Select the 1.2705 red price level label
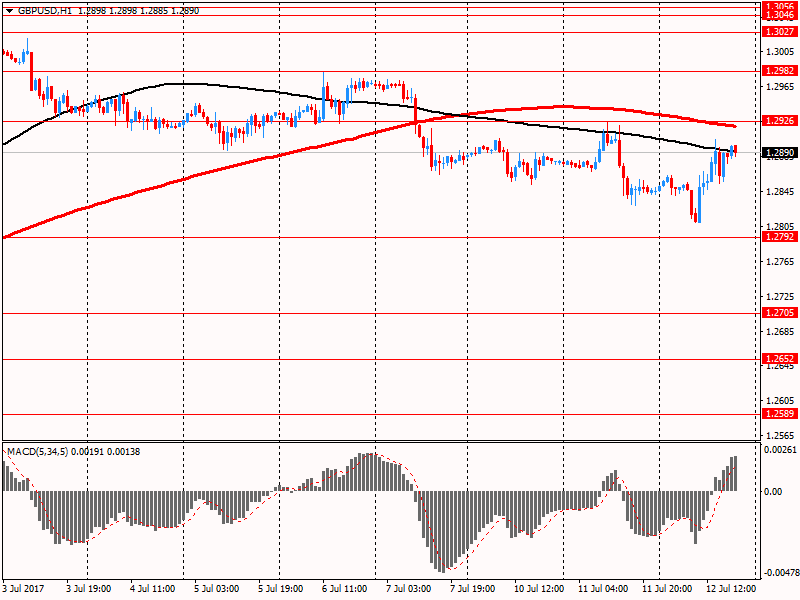 (x=778, y=313)
